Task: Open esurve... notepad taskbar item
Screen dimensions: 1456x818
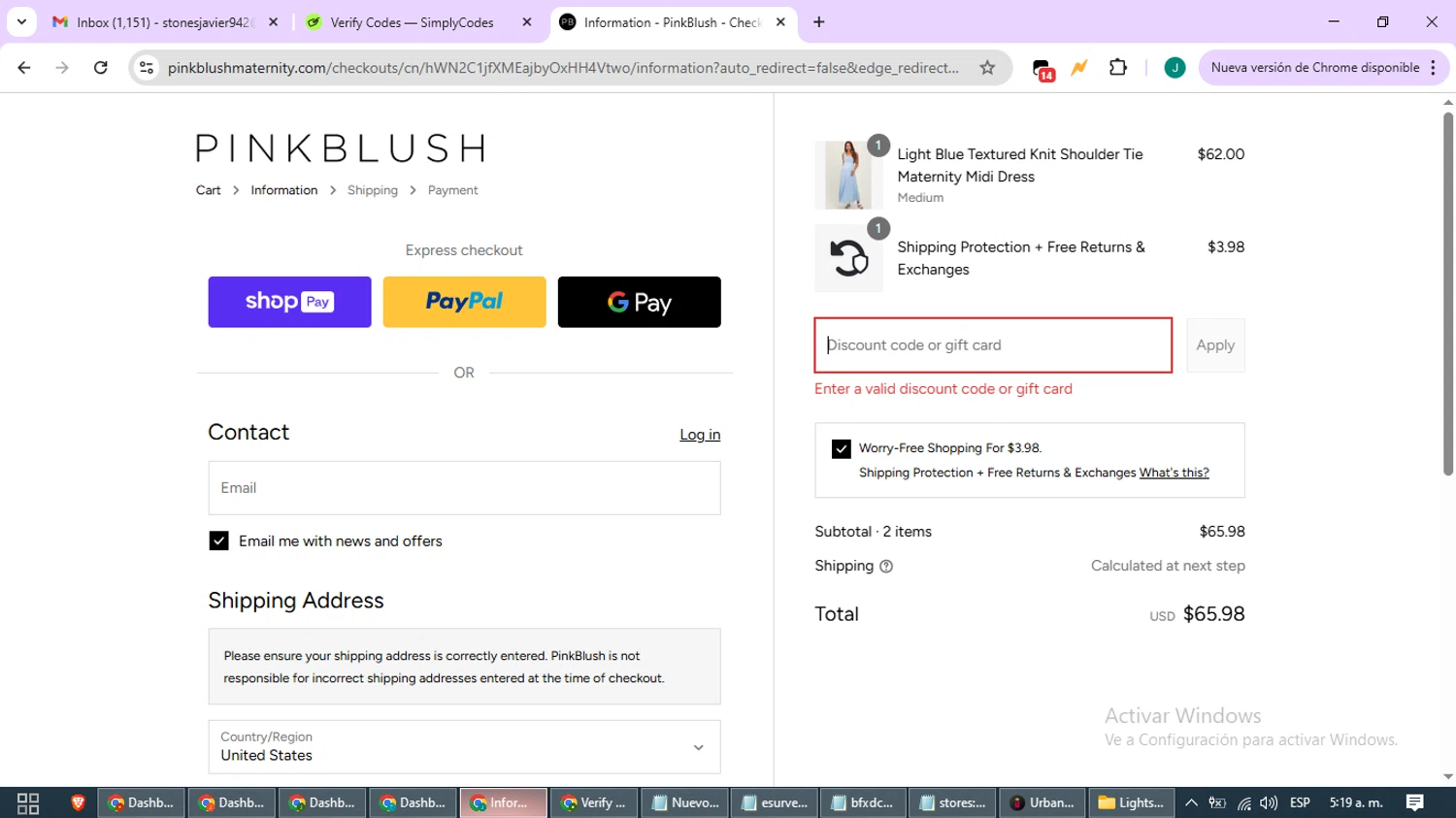Action: click(x=775, y=802)
